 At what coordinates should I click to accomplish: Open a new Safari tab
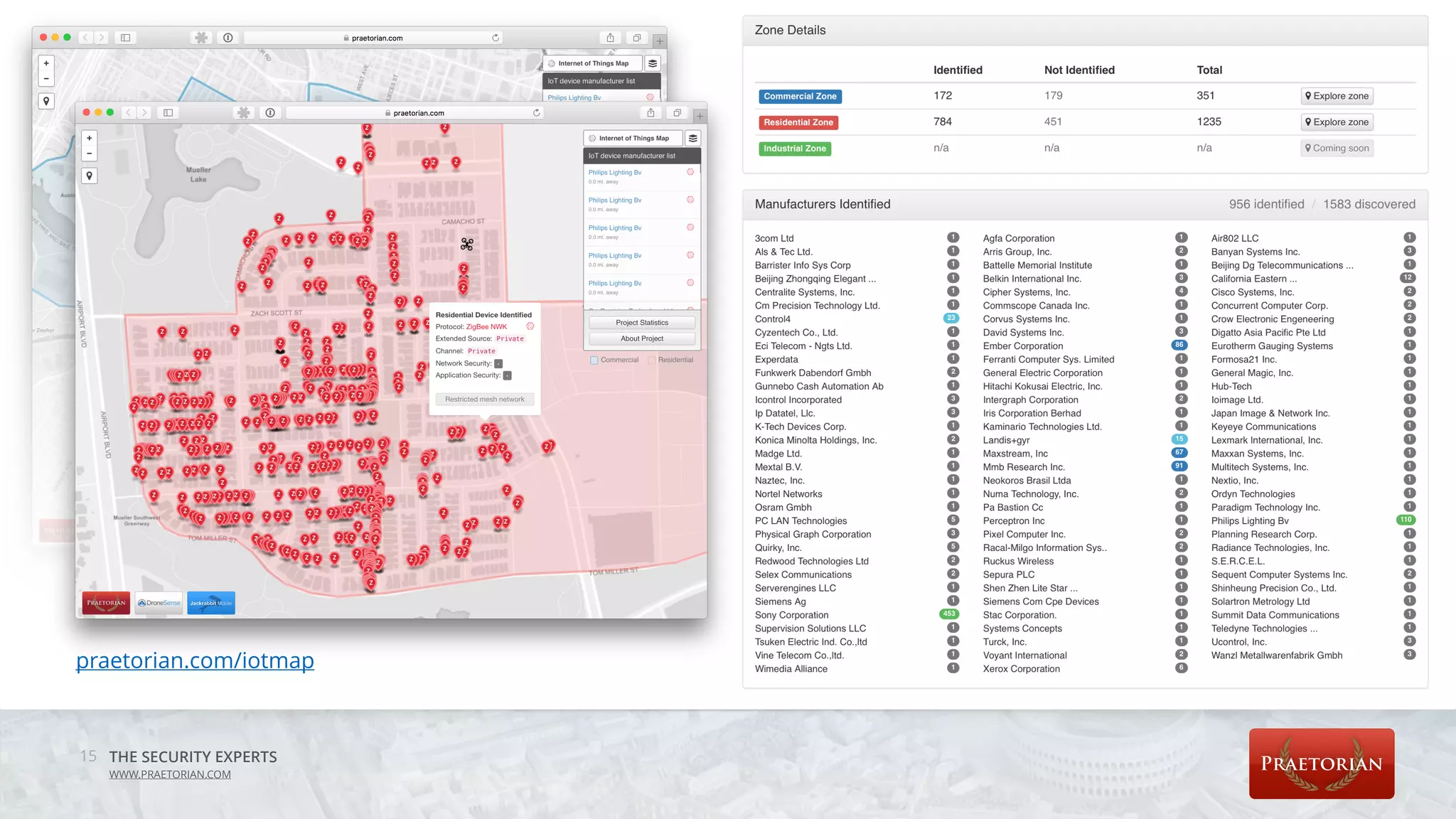click(700, 115)
